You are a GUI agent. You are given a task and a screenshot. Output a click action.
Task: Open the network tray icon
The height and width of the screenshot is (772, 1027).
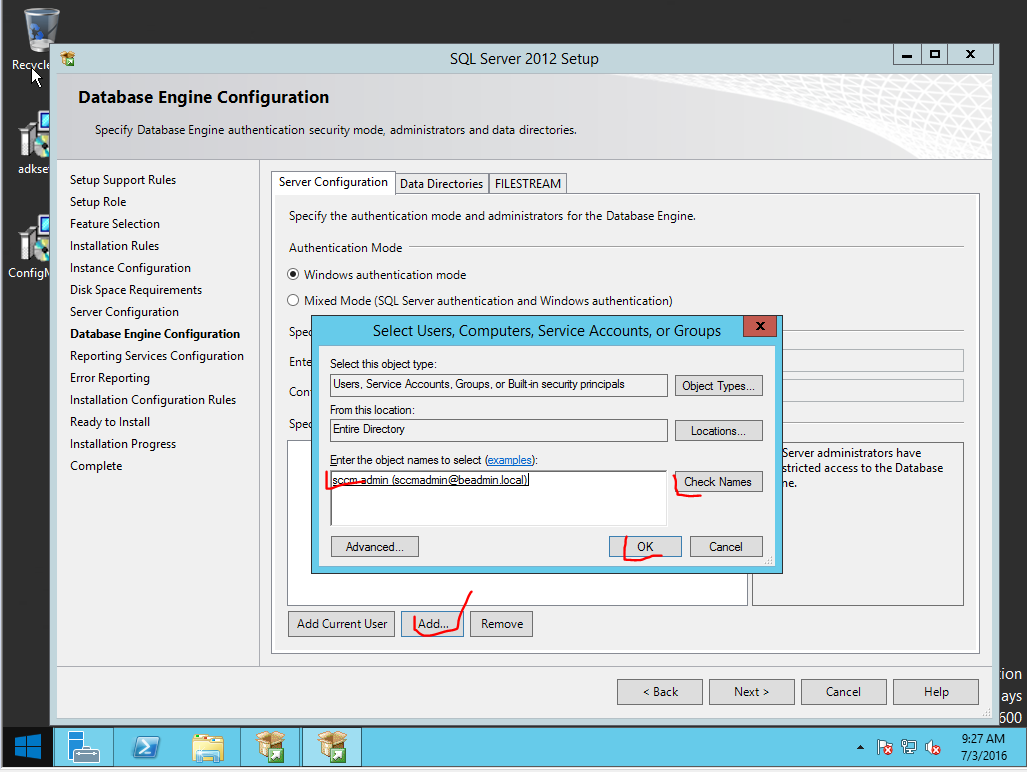[908, 747]
